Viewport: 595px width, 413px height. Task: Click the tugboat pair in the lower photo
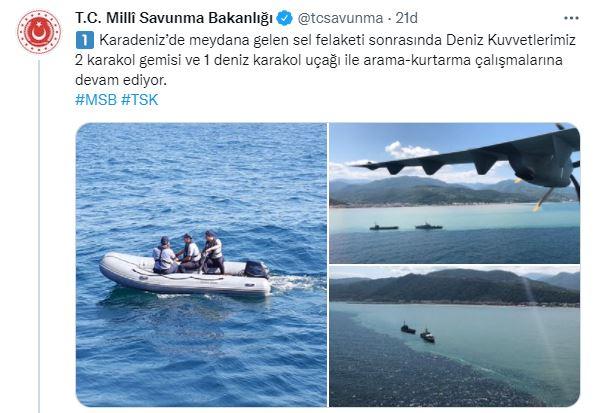tap(418, 333)
